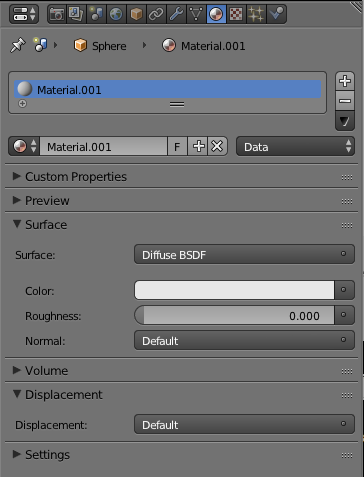Open the Diffuse BSDF surface dropdown
This screenshot has height=477, width=364.
(244, 254)
